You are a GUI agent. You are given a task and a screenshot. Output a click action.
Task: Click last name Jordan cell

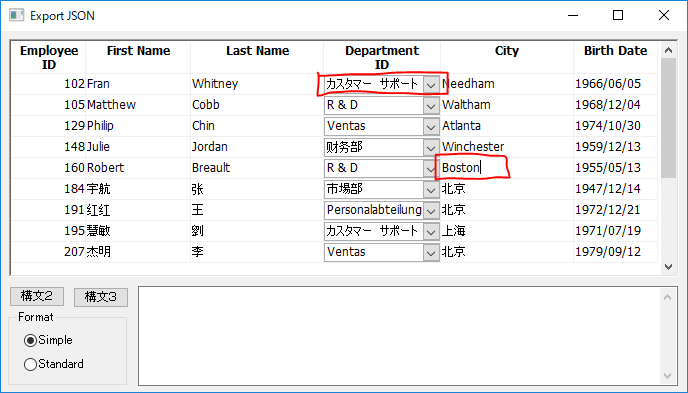point(257,147)
